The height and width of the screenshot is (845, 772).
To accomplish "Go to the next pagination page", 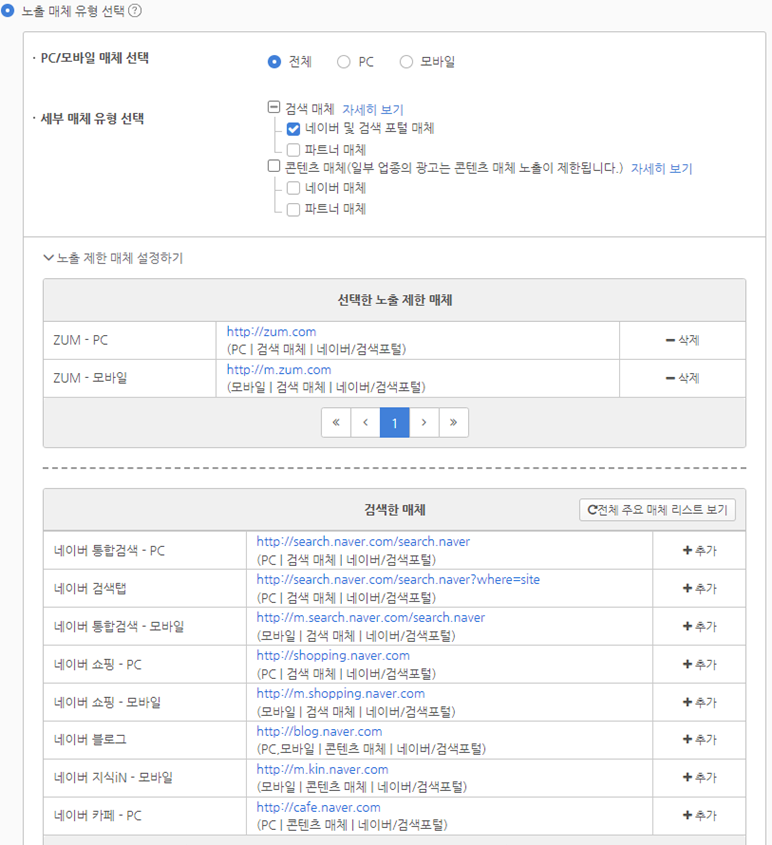I will (x=424, y=422).
